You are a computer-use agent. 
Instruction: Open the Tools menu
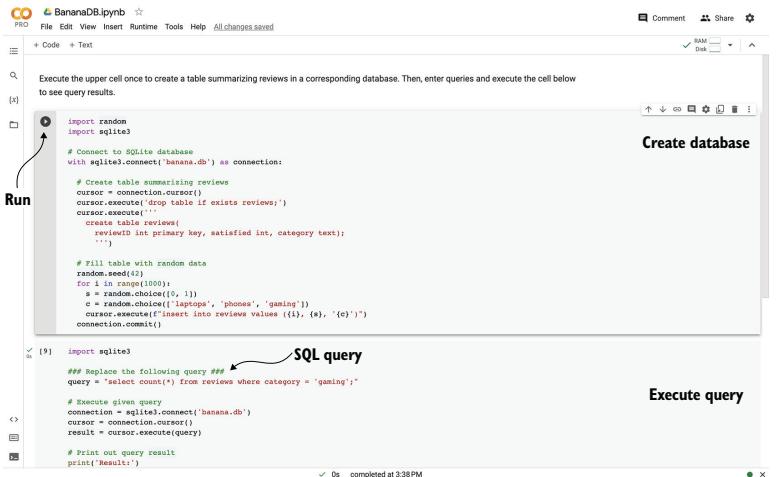pos(169,26)
